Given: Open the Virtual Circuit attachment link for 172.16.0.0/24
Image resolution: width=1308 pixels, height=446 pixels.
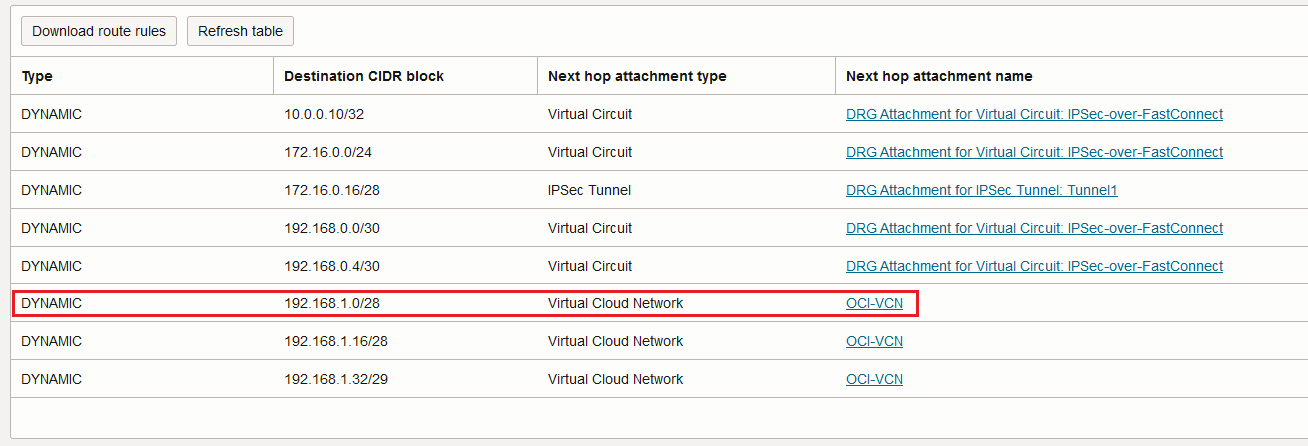Looking at the screenshot, I should [1034, 152].
